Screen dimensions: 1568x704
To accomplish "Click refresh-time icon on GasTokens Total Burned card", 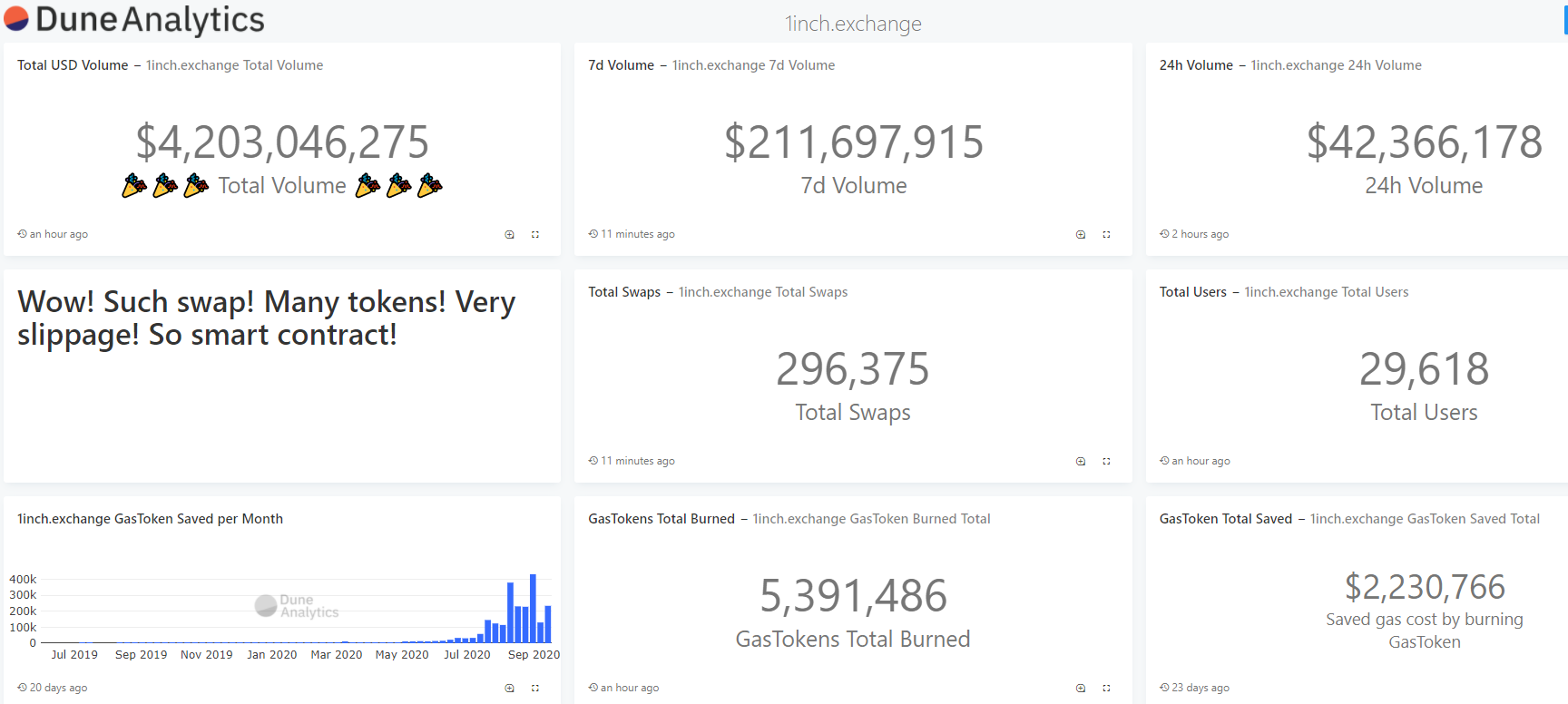I will [x=593, y=687].
